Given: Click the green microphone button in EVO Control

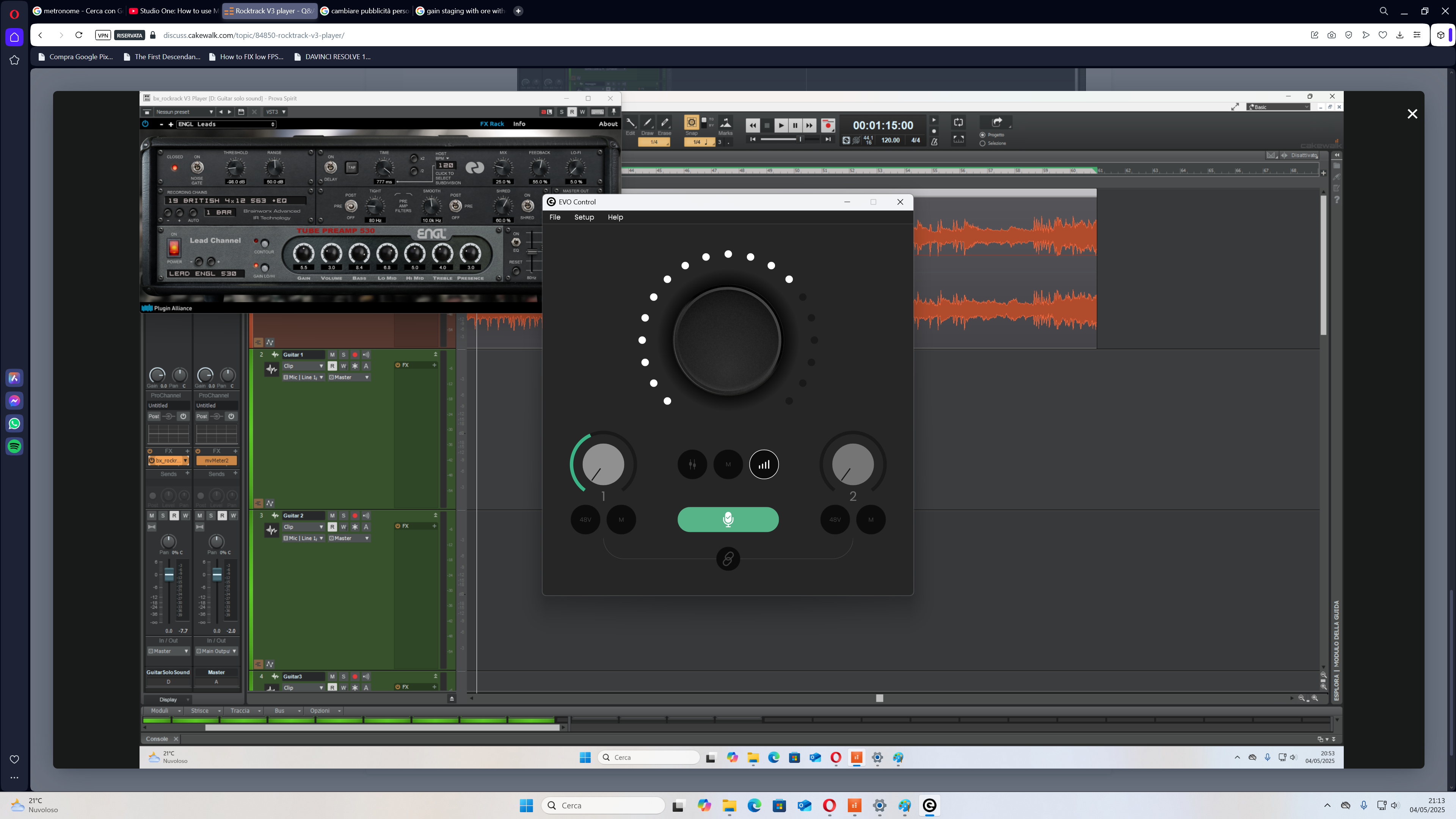Looking at the screenshot, I should (x=728, y=519).
